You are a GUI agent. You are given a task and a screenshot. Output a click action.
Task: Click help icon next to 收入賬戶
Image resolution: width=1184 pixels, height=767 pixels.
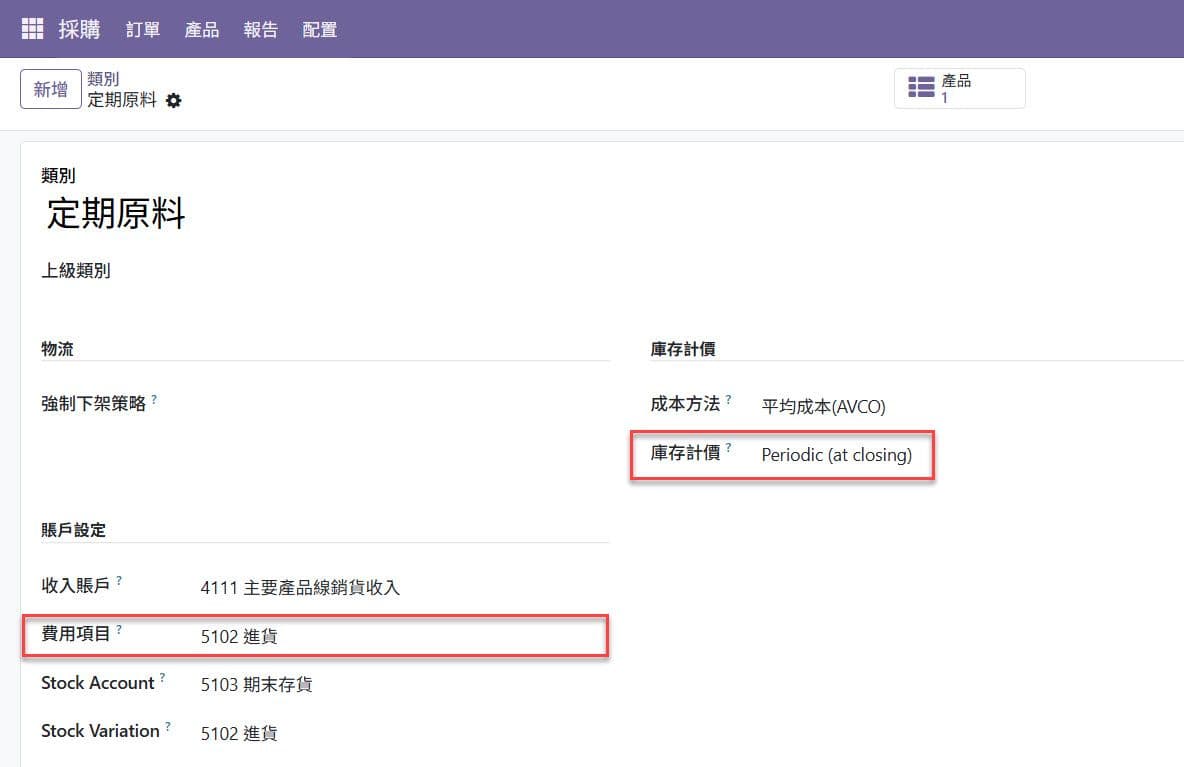(x=119, y=580)
